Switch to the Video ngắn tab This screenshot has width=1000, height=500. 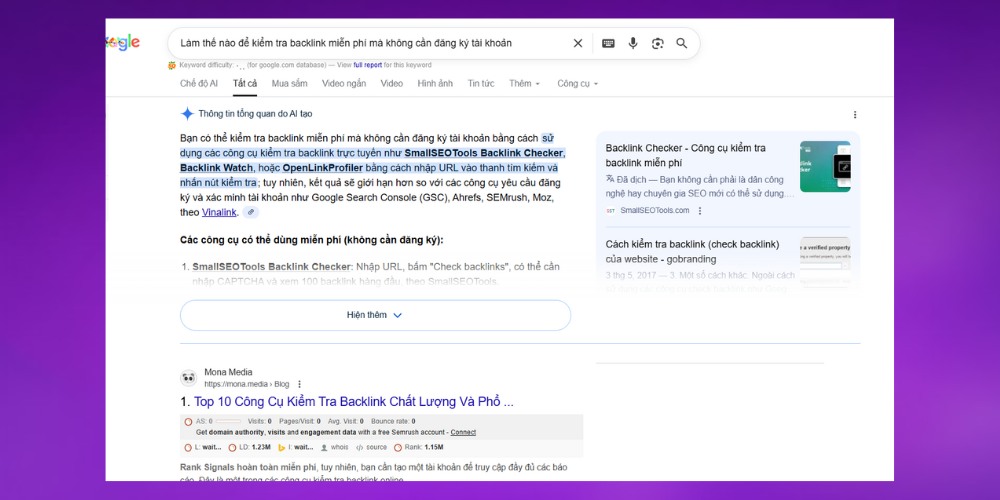click(x=343, y=83)
